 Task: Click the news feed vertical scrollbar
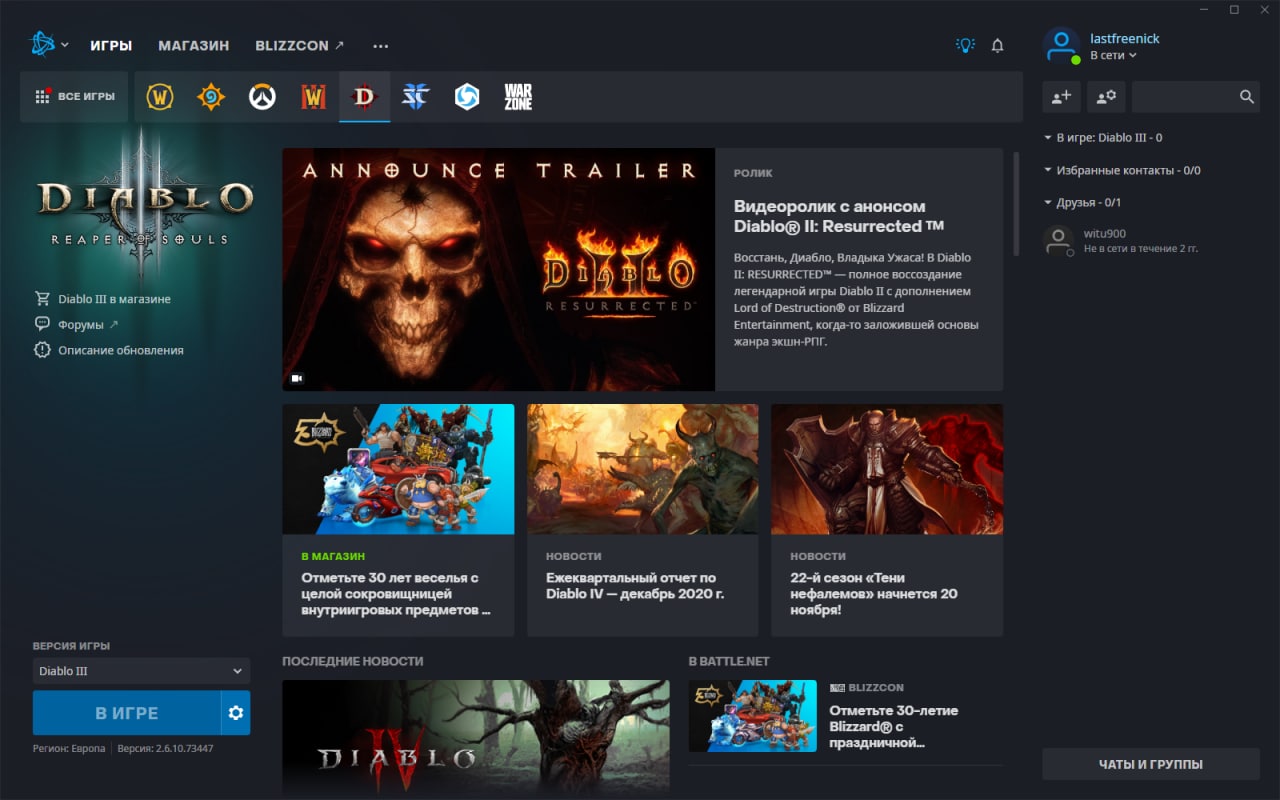click(1016, 206)
